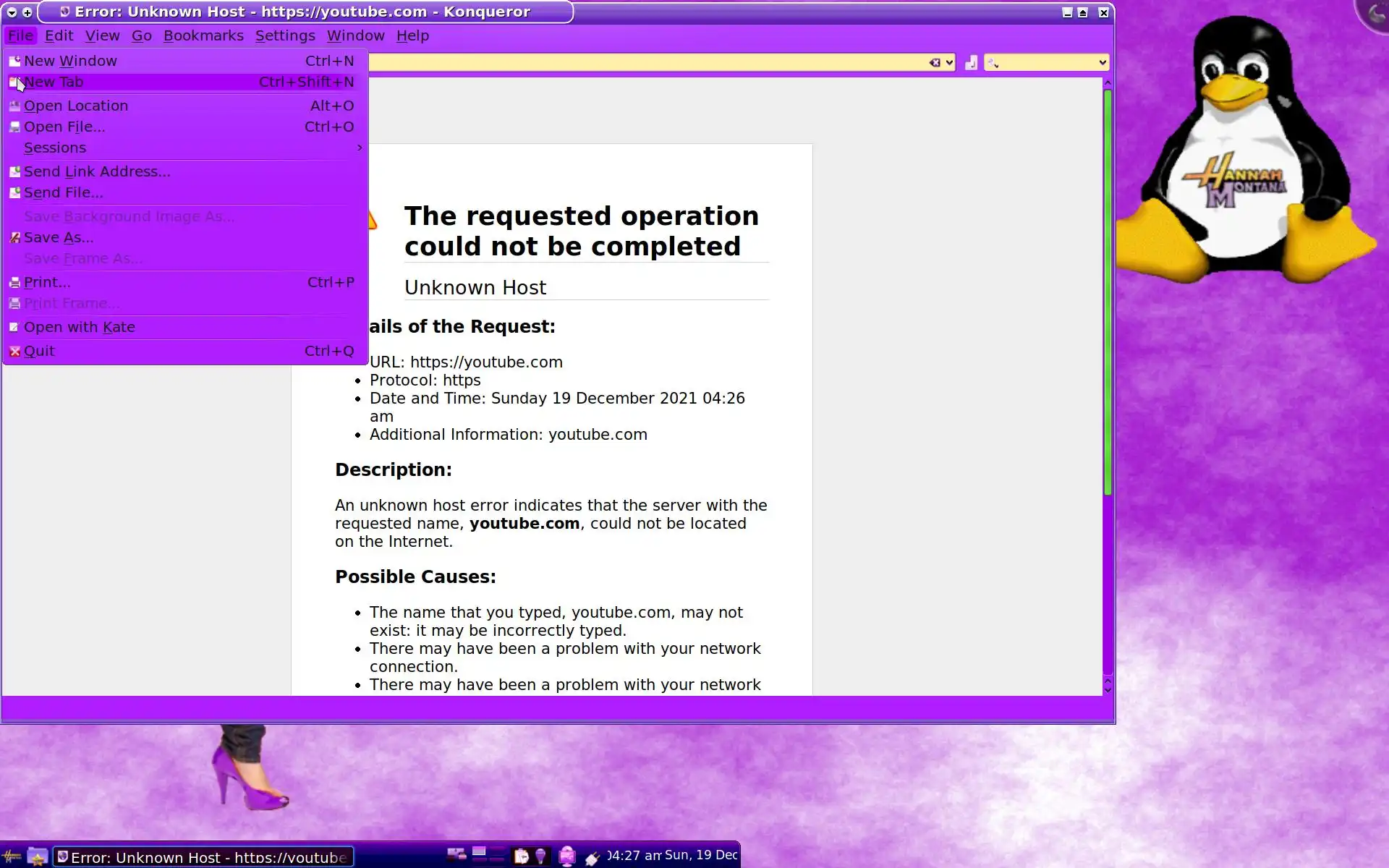The image size is (1389, 868).
Task: Open the Bookmarks menu
Action: 203,35
